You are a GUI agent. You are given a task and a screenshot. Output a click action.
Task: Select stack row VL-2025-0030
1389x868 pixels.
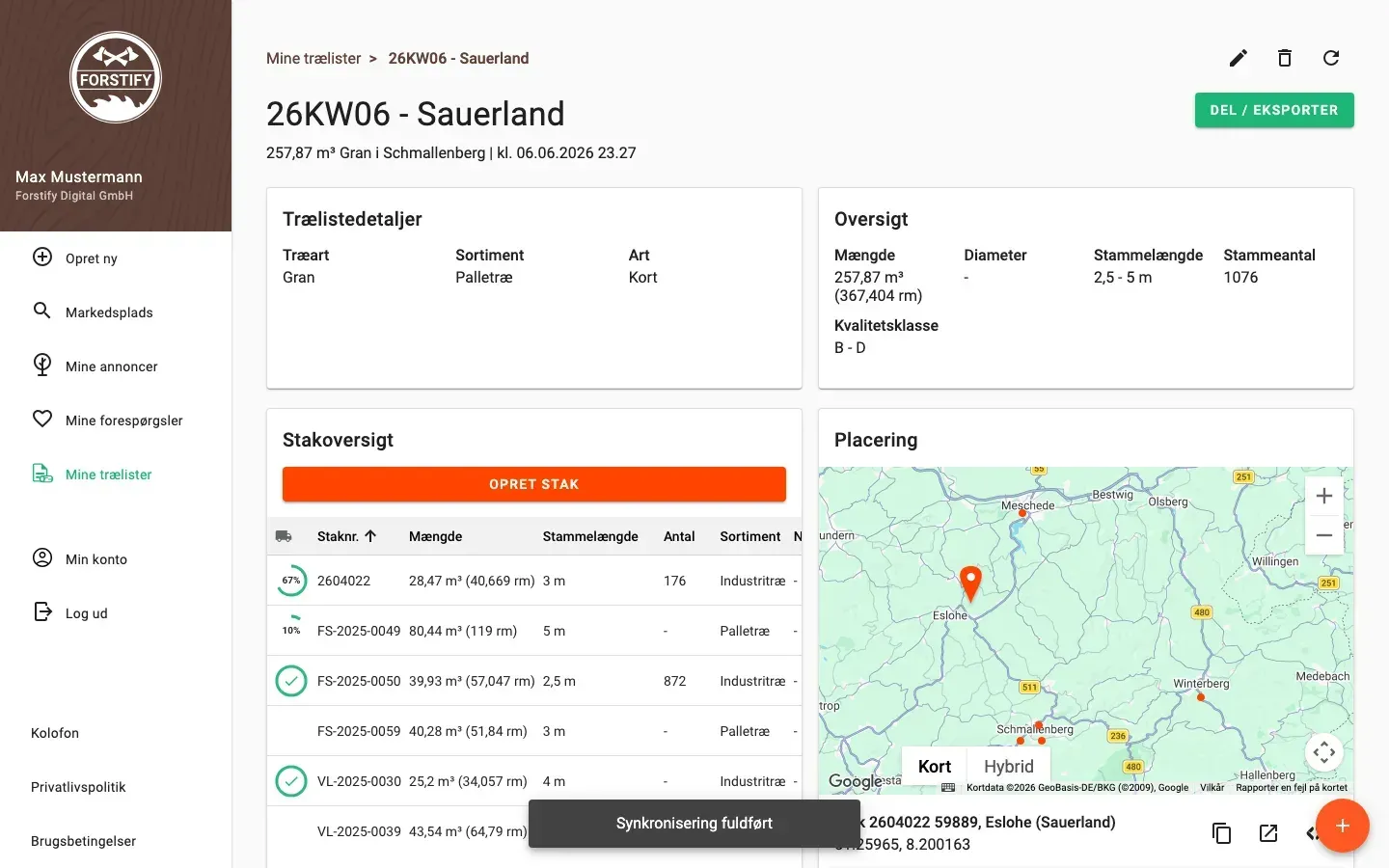534,781
